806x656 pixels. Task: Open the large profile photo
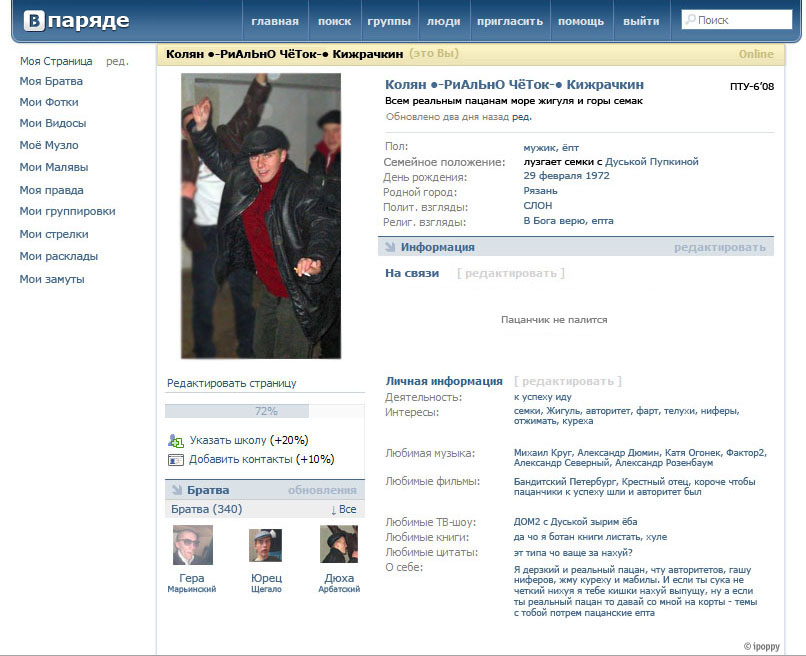261,215
